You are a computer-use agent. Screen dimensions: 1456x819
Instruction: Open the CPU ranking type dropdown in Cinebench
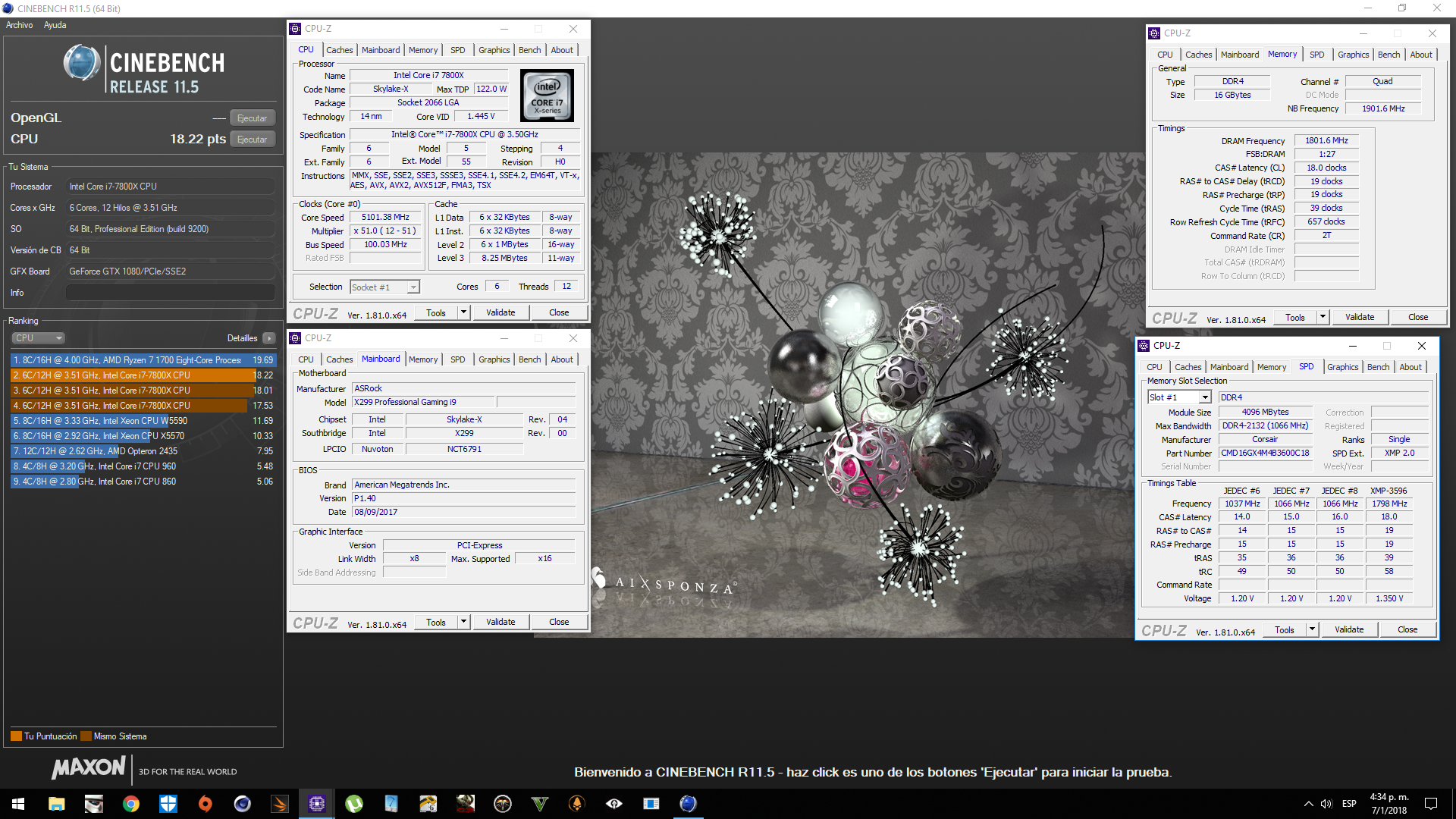(x=38, y=338)
